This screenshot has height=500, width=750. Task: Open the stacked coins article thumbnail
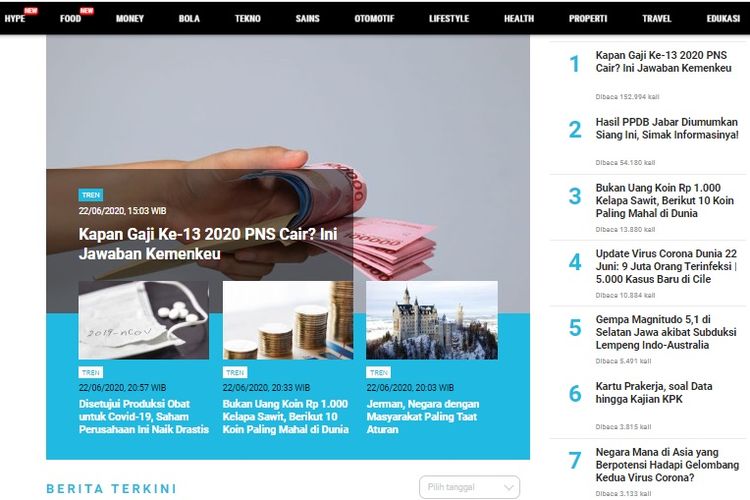tap(288, 320)
